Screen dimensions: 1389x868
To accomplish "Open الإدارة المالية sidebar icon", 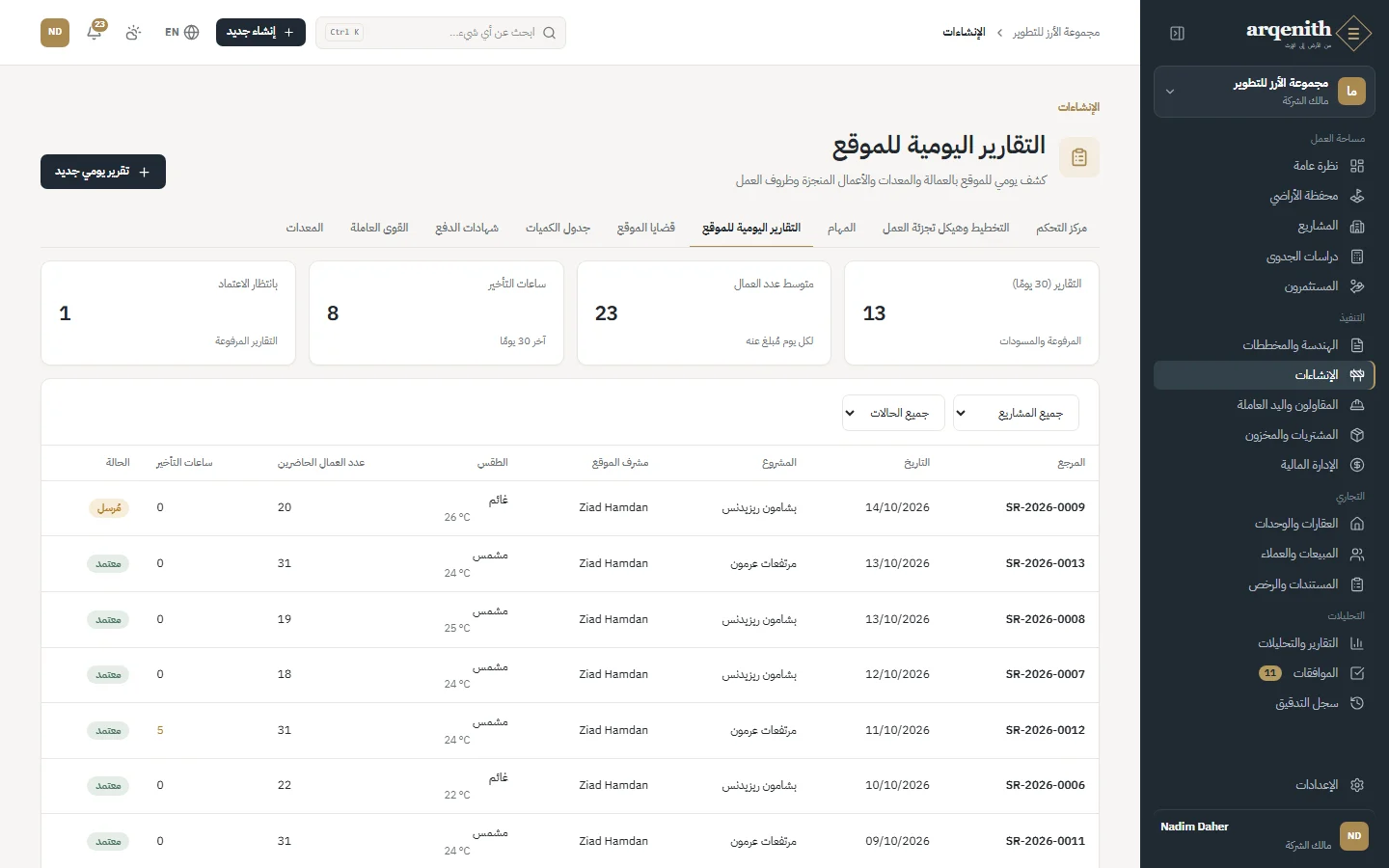I will (x=1357, y=465).
